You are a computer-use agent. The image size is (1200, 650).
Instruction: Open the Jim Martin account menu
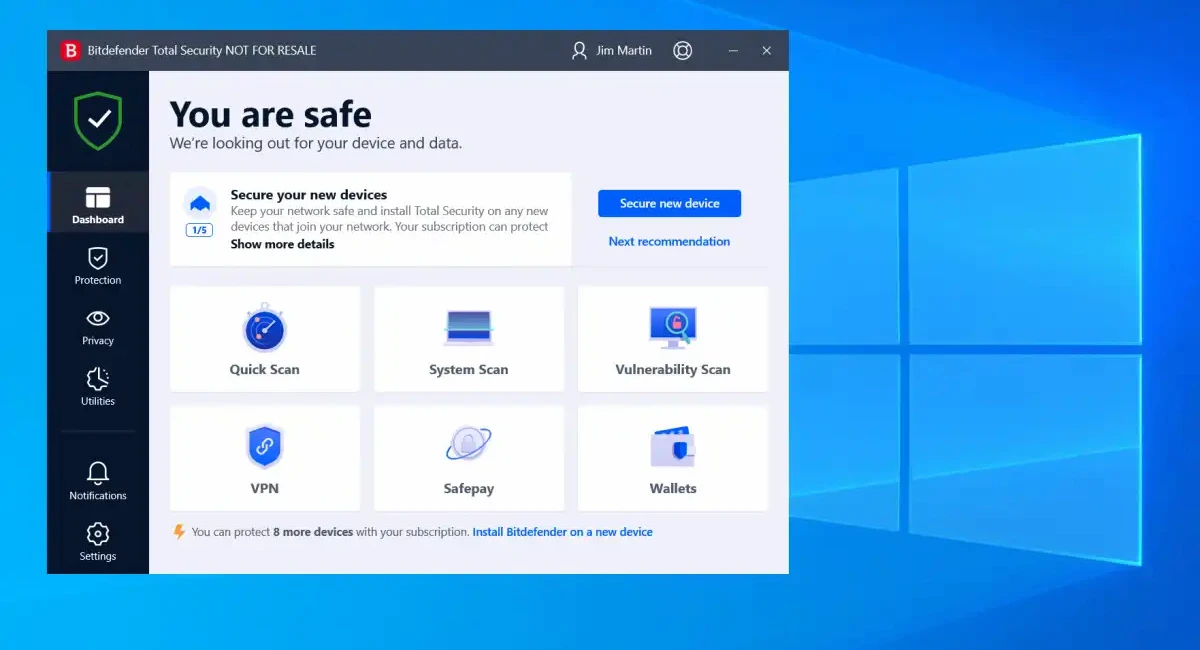click(611, 50)
